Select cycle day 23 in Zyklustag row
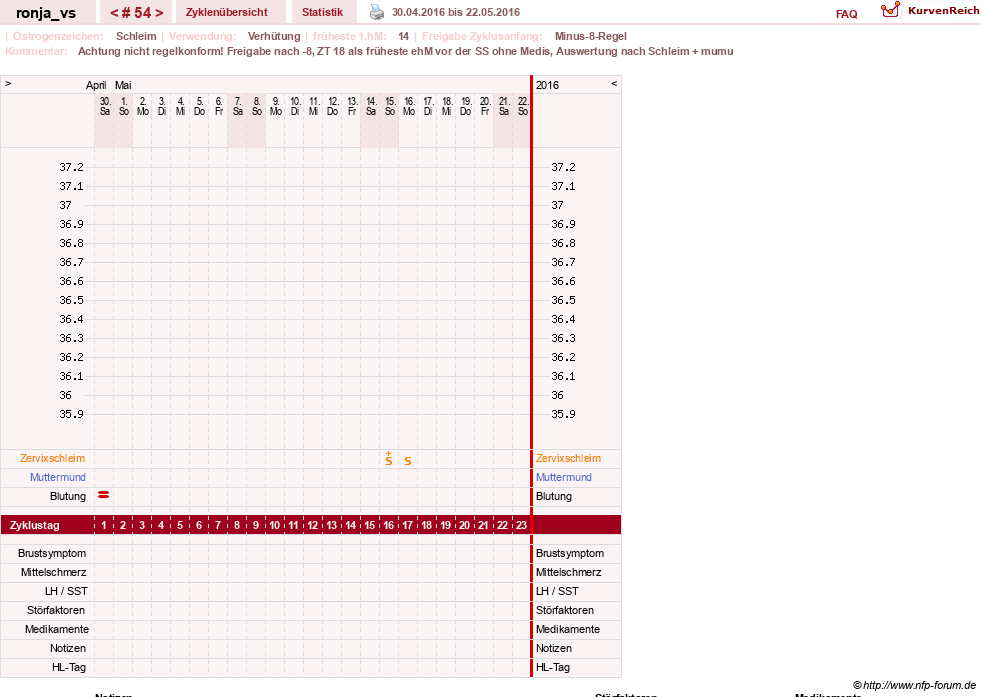Image resolution: width=981 pixels, height=697 pixels. coord(521,525)
